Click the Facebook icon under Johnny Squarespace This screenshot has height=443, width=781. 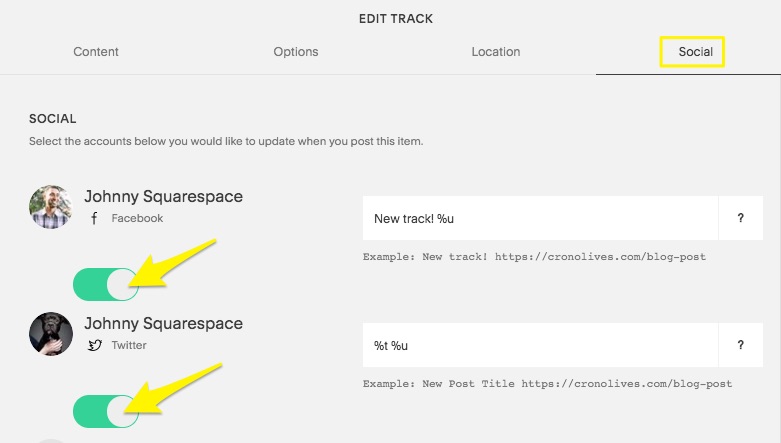(95, 218)
